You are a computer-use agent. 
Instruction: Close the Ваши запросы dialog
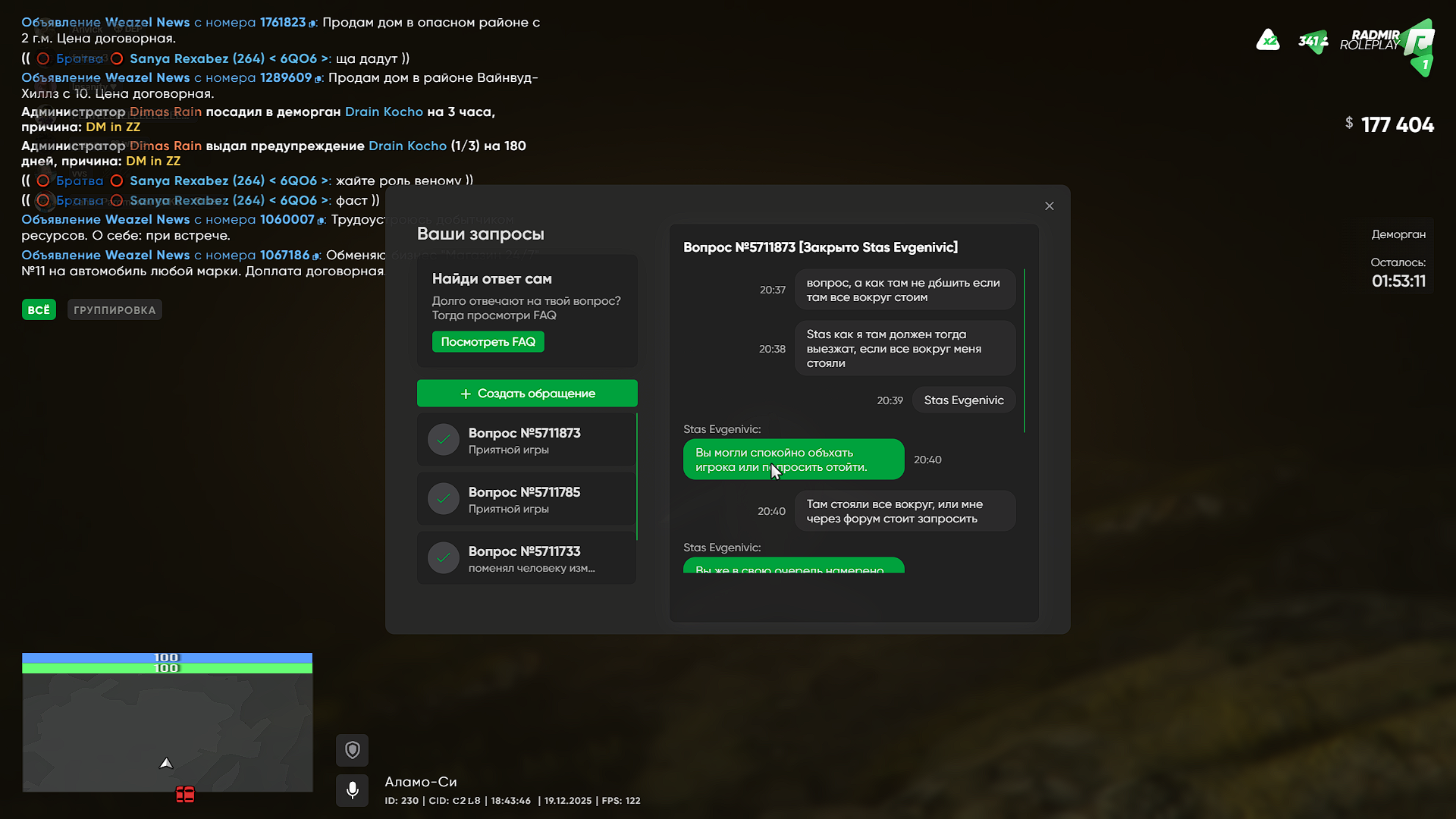pos(1050,206)
